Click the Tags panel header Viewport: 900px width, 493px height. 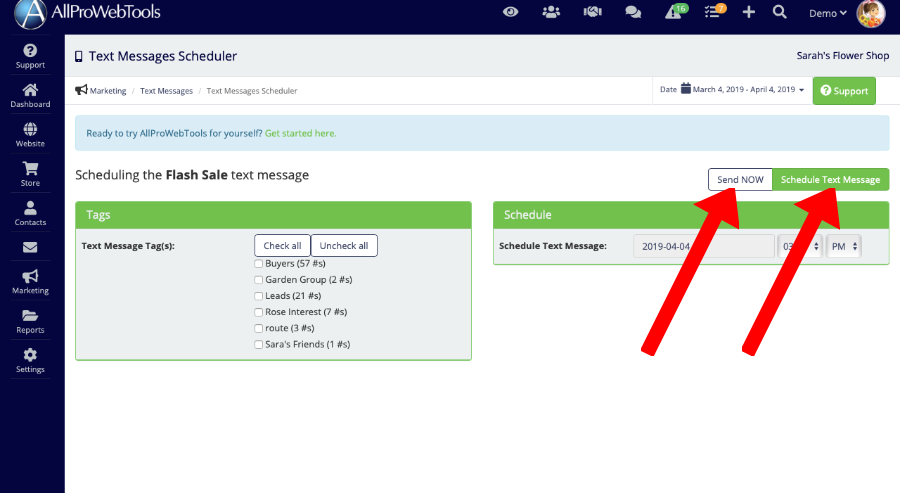pos(273,215)
